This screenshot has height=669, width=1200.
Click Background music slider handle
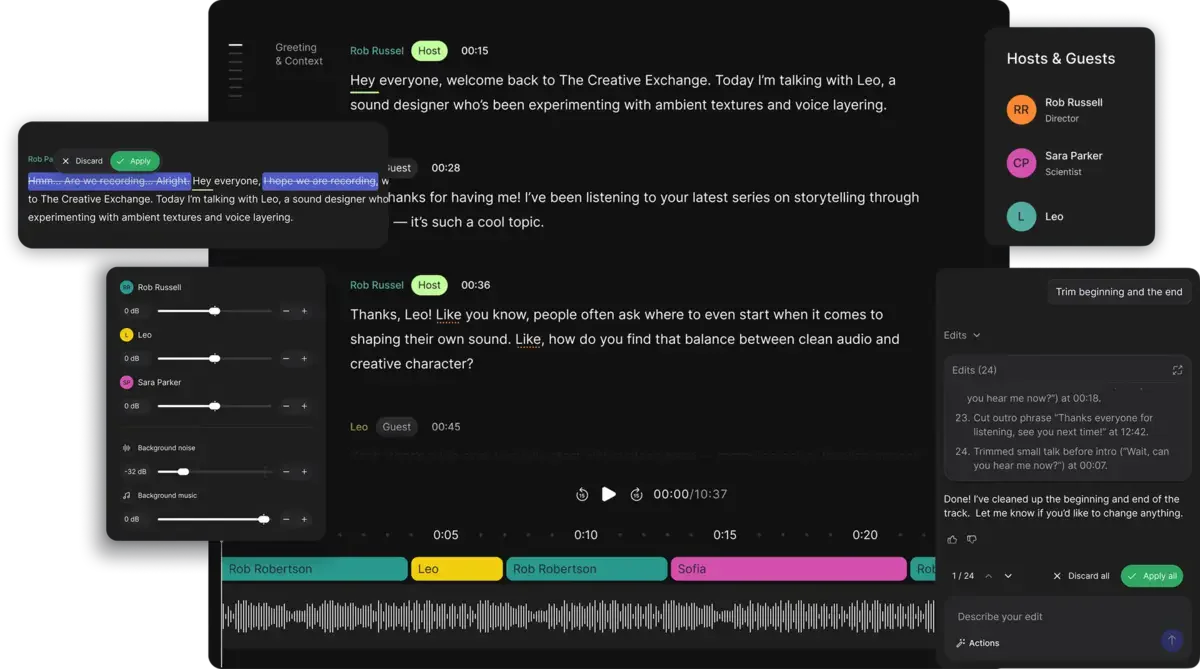264,519
